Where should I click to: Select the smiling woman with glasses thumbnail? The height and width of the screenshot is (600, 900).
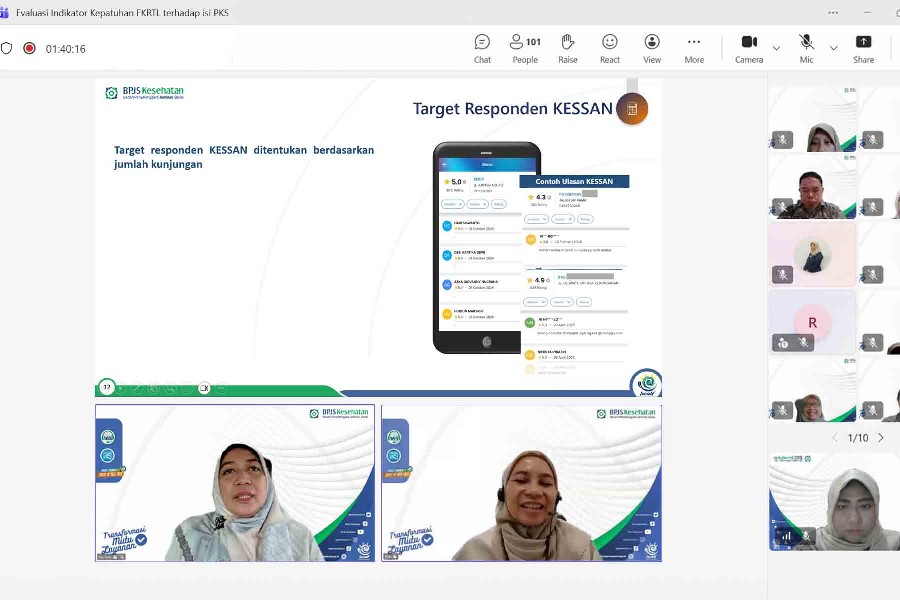point(812,389)
